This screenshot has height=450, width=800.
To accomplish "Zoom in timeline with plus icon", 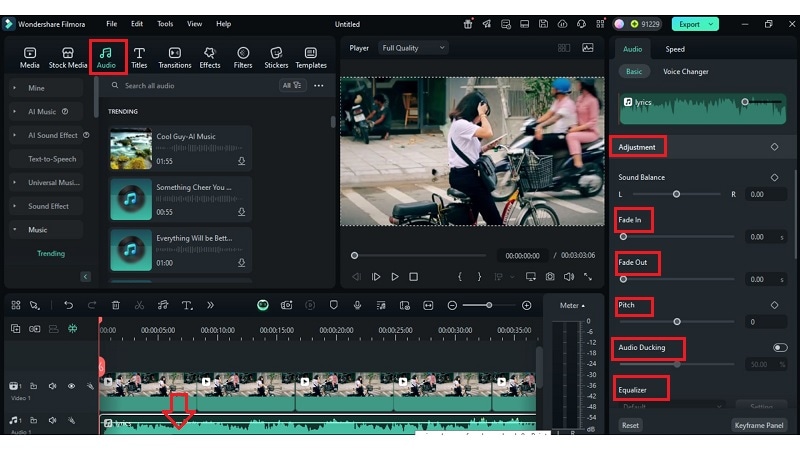I will (x=527, y=305).
